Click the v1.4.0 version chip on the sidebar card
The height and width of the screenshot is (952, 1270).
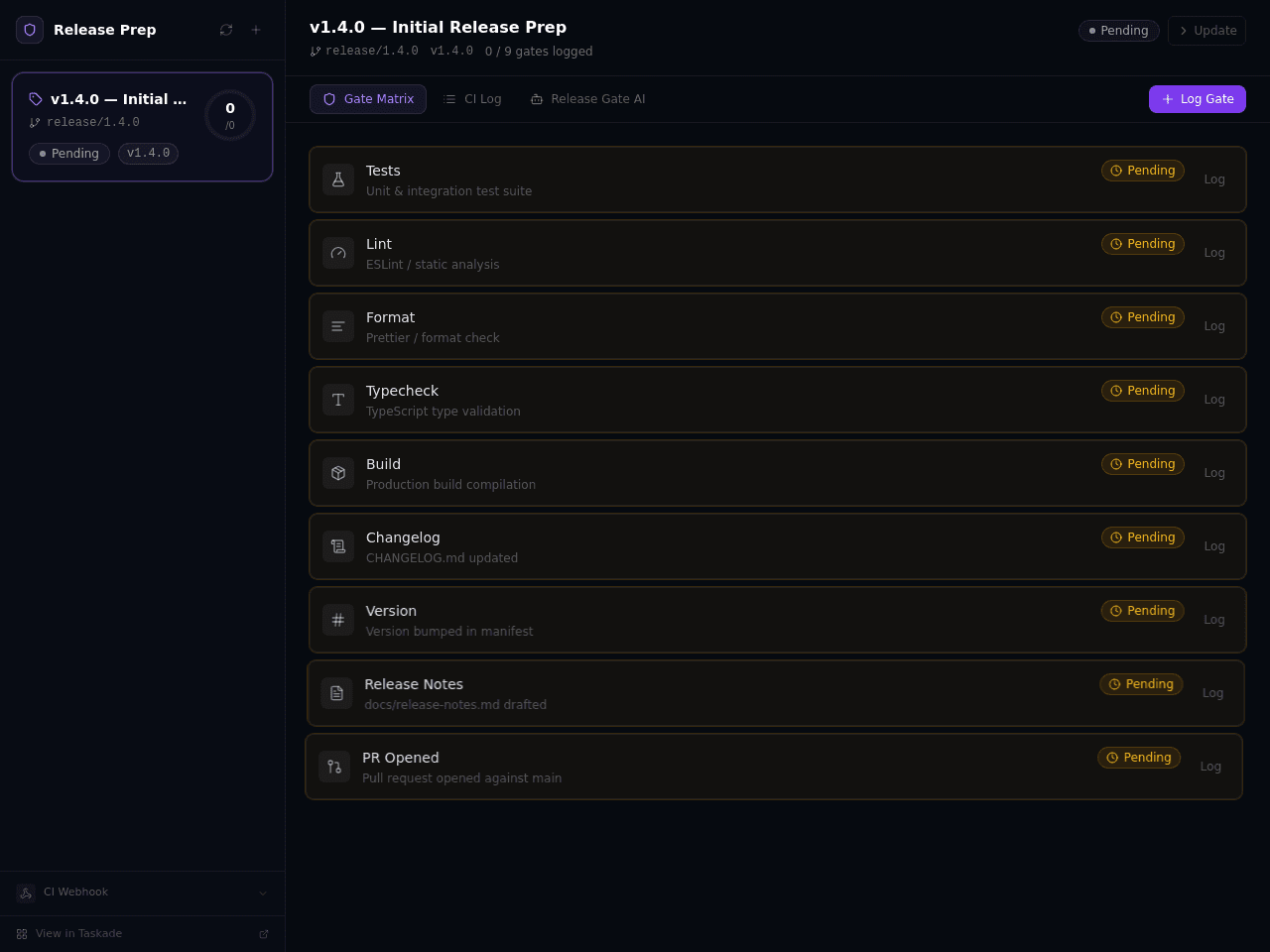[148, 154]
